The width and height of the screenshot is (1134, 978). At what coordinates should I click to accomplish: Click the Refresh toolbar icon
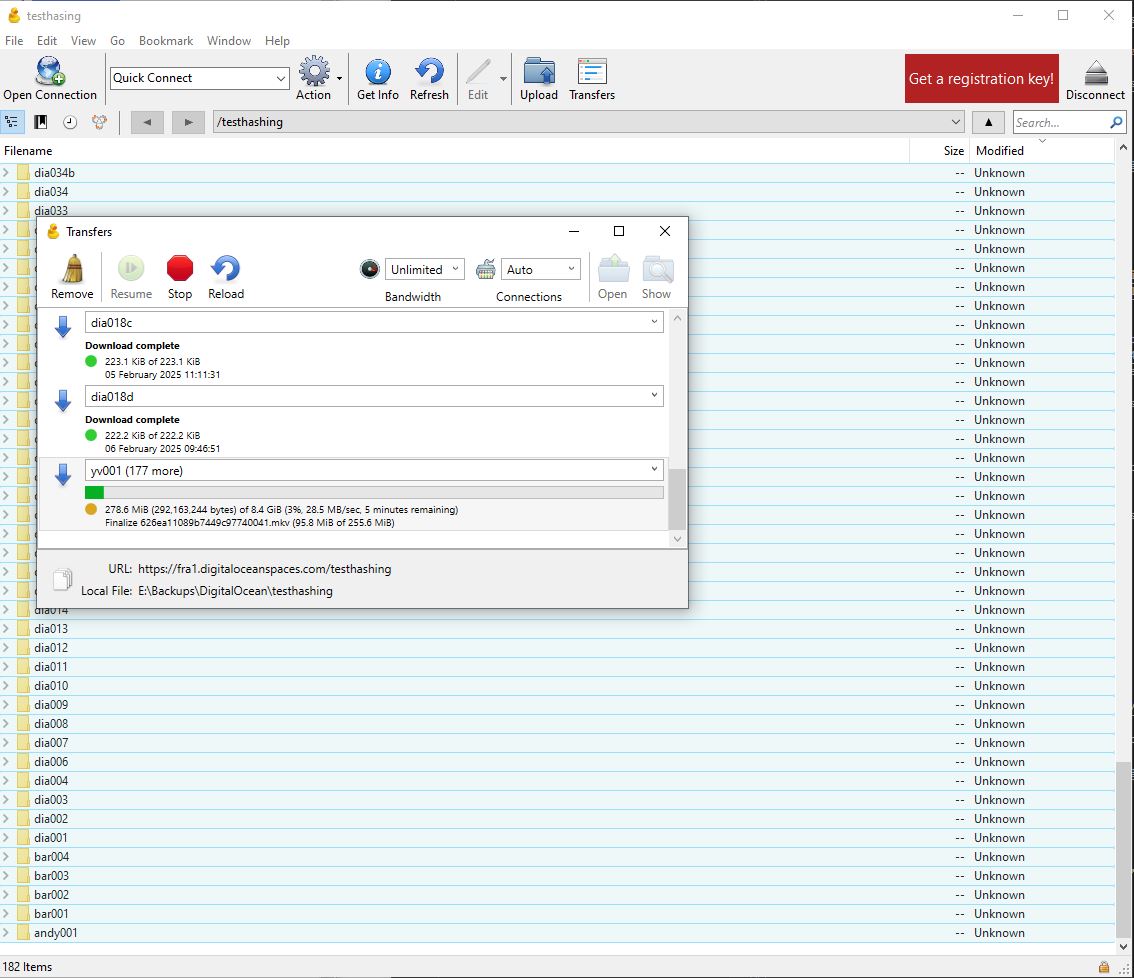tap(429, 73)
